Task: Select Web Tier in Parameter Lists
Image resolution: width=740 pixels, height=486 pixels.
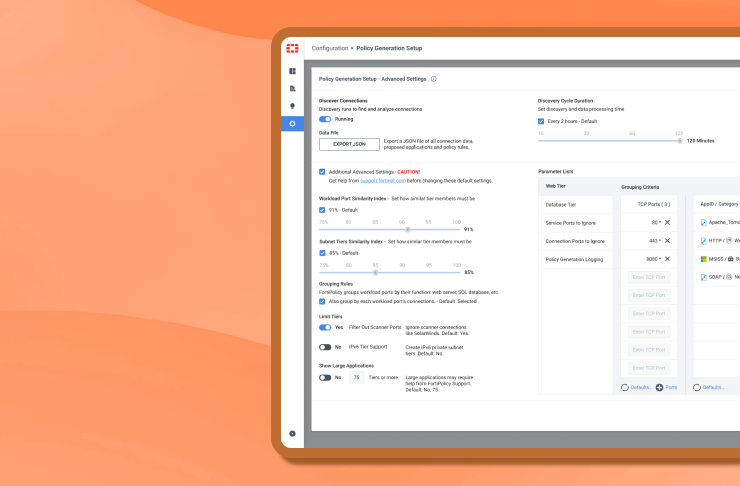Action: tap(575, 186)
